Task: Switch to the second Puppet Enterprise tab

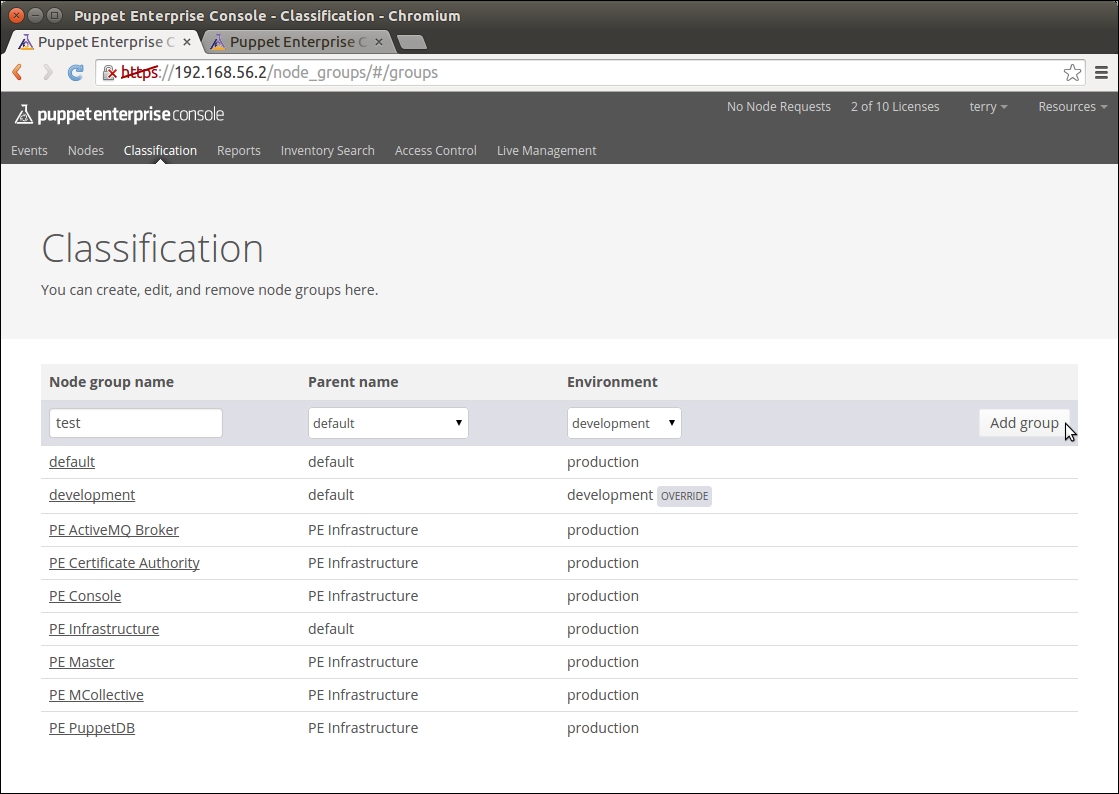Action: point(290,42)
